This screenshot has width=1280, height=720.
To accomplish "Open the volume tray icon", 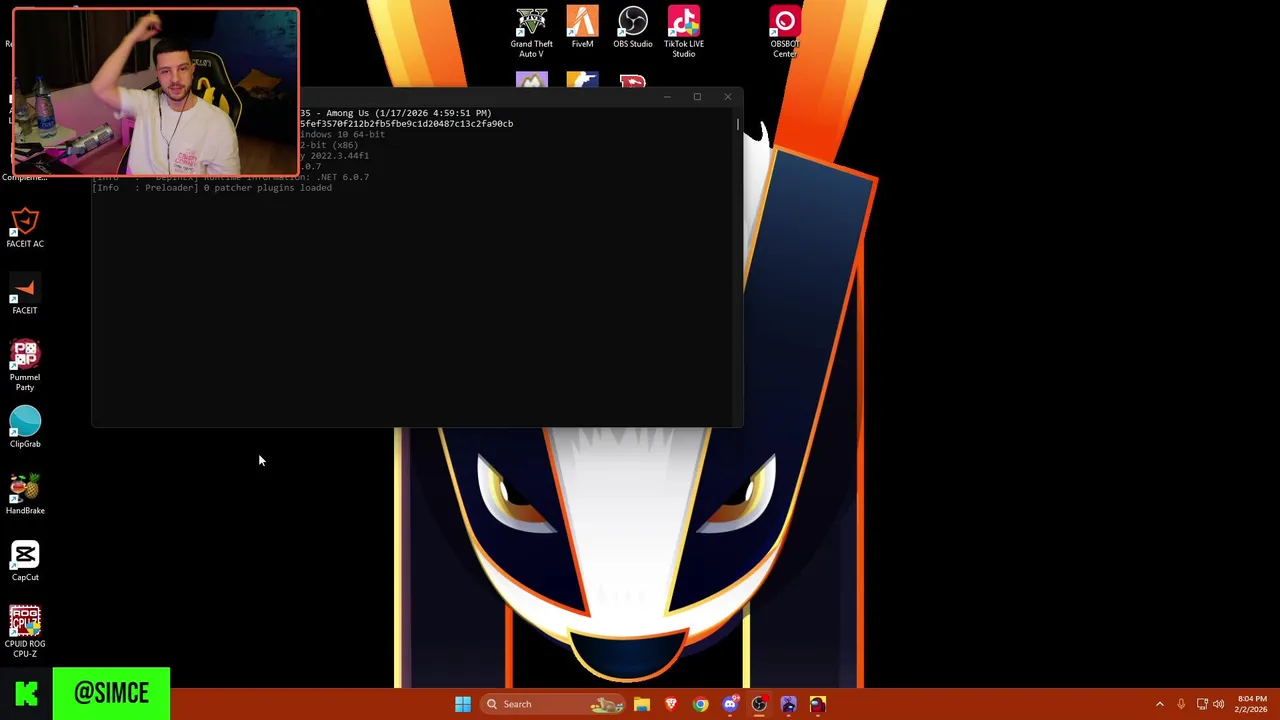I will click(1219, 704).
